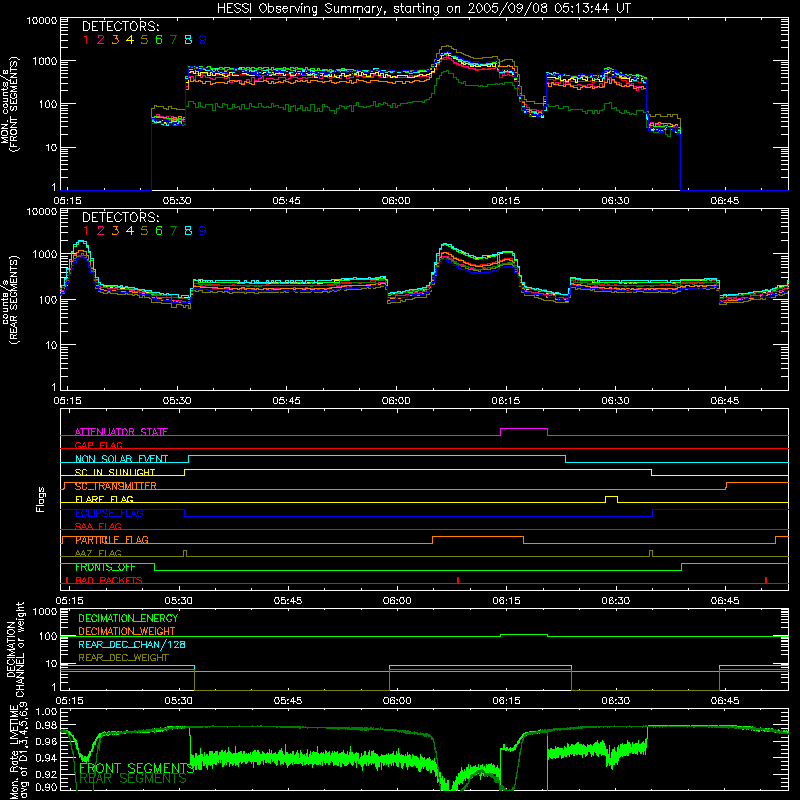Click the ECLIPSE_FLAG label
The width and height of the screenshot is (800, 800).
109,513
